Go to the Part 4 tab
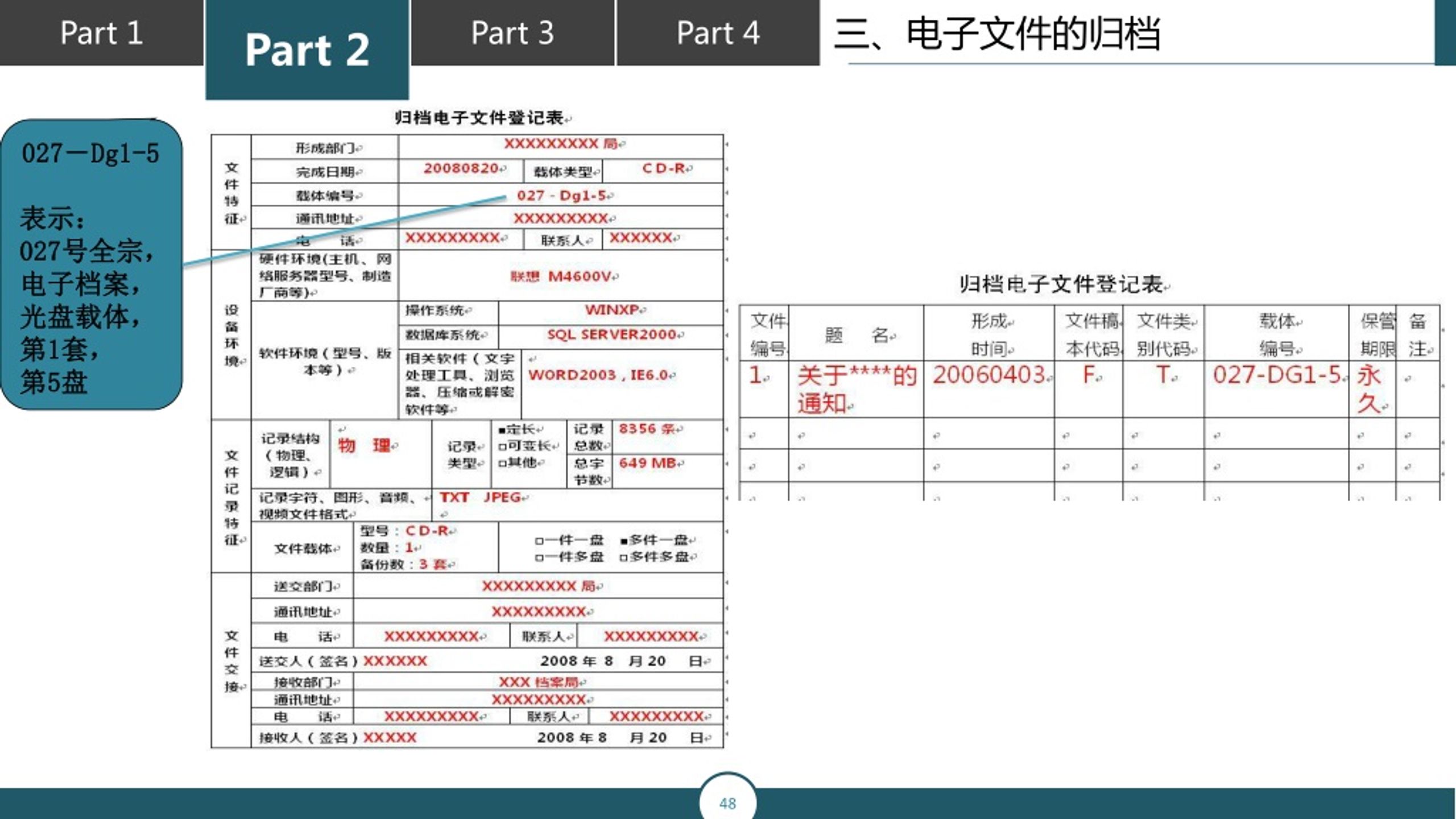 point(718,32)
